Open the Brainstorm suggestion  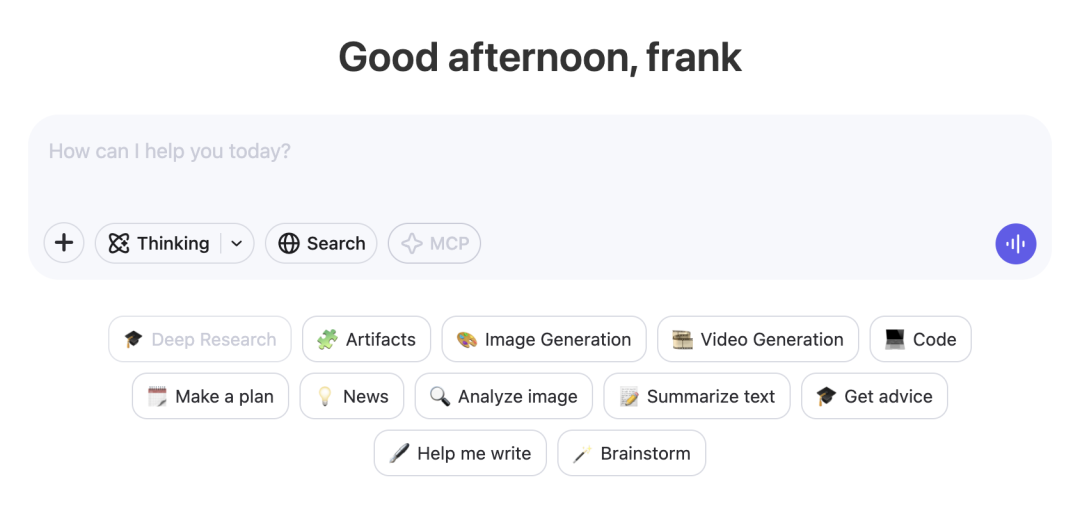[x=632, y=453]
